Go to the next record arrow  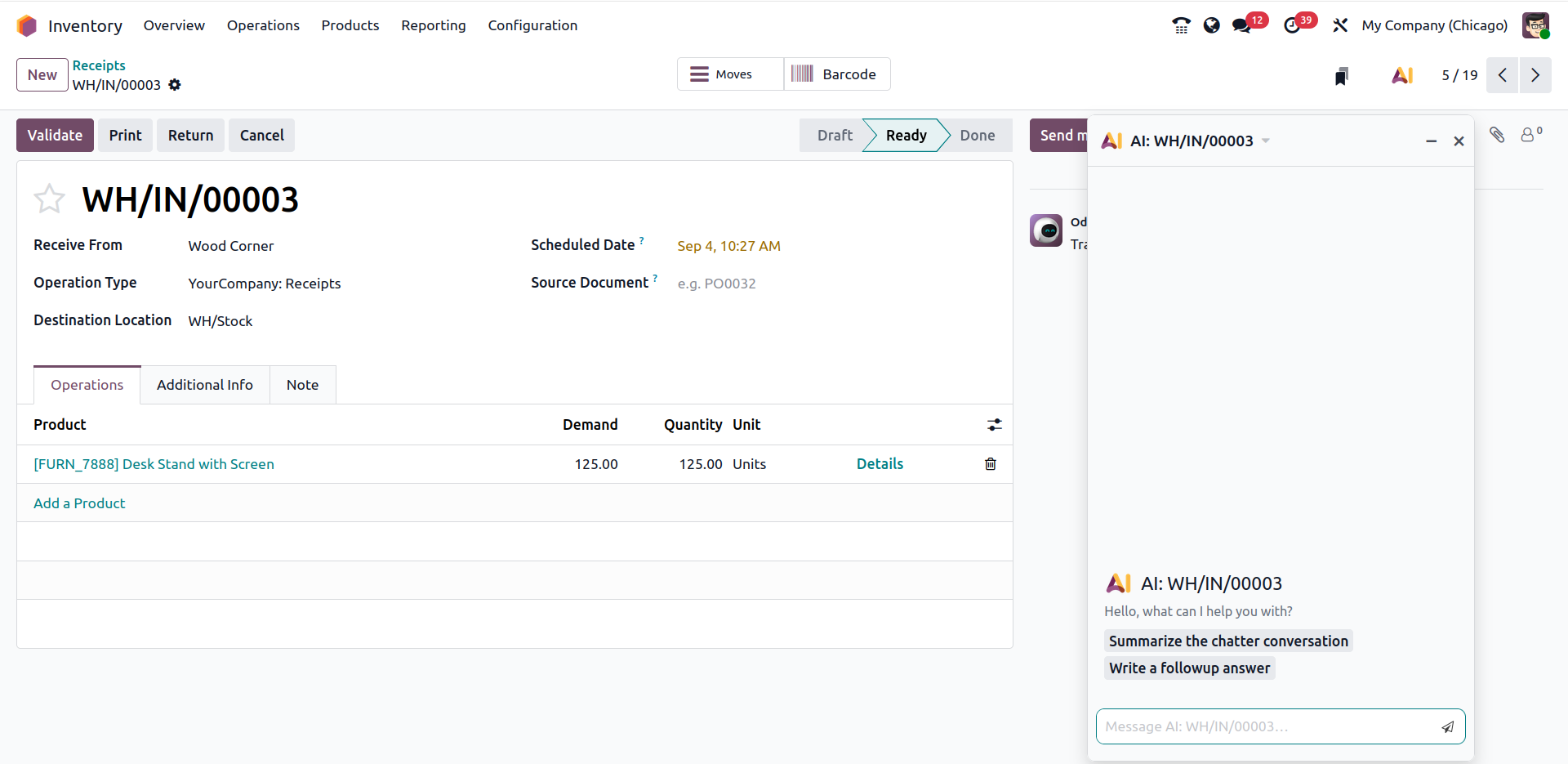[1535, 75]
